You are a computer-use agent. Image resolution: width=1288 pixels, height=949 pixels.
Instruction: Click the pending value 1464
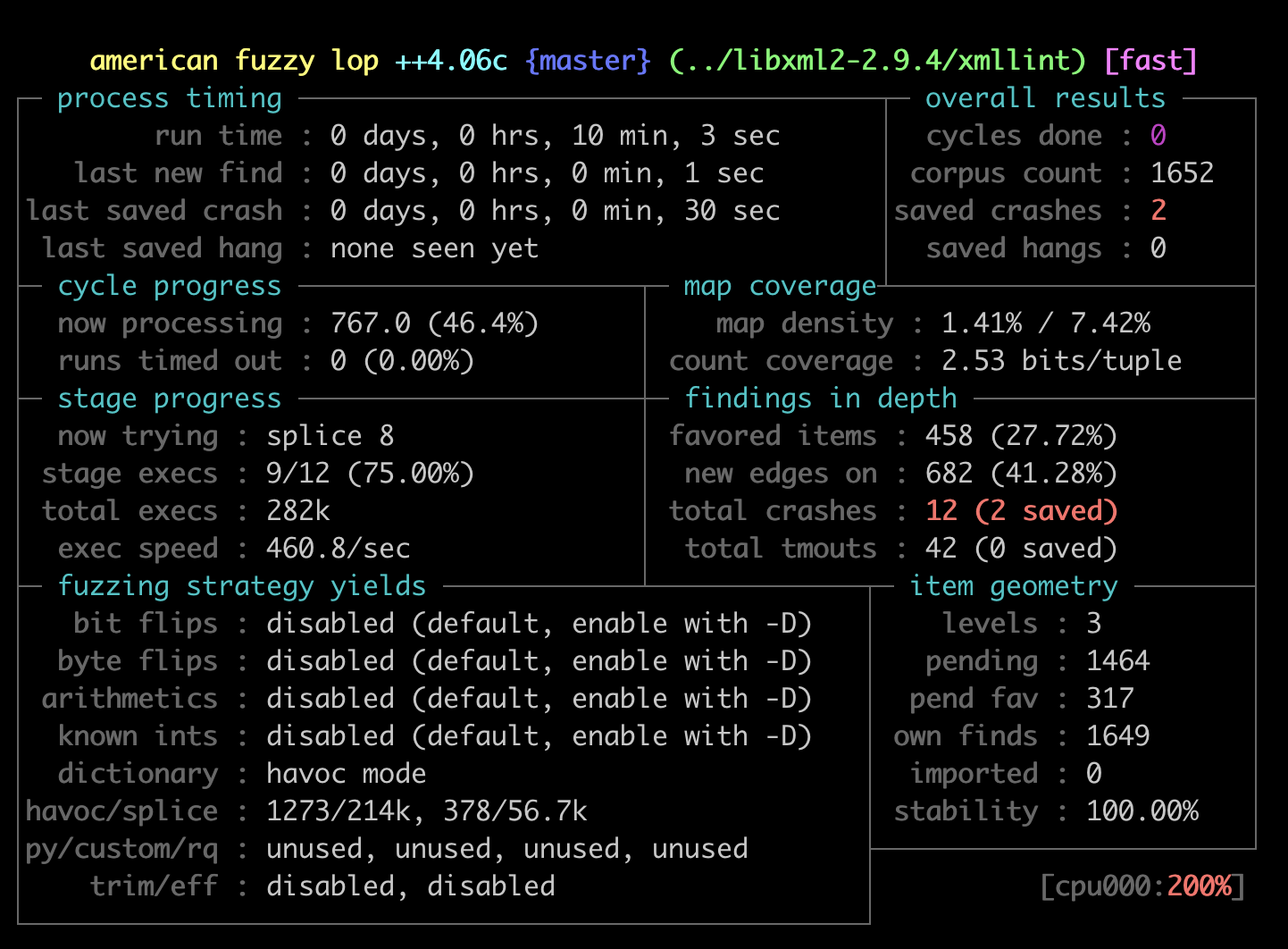[x=1117, y=661]
